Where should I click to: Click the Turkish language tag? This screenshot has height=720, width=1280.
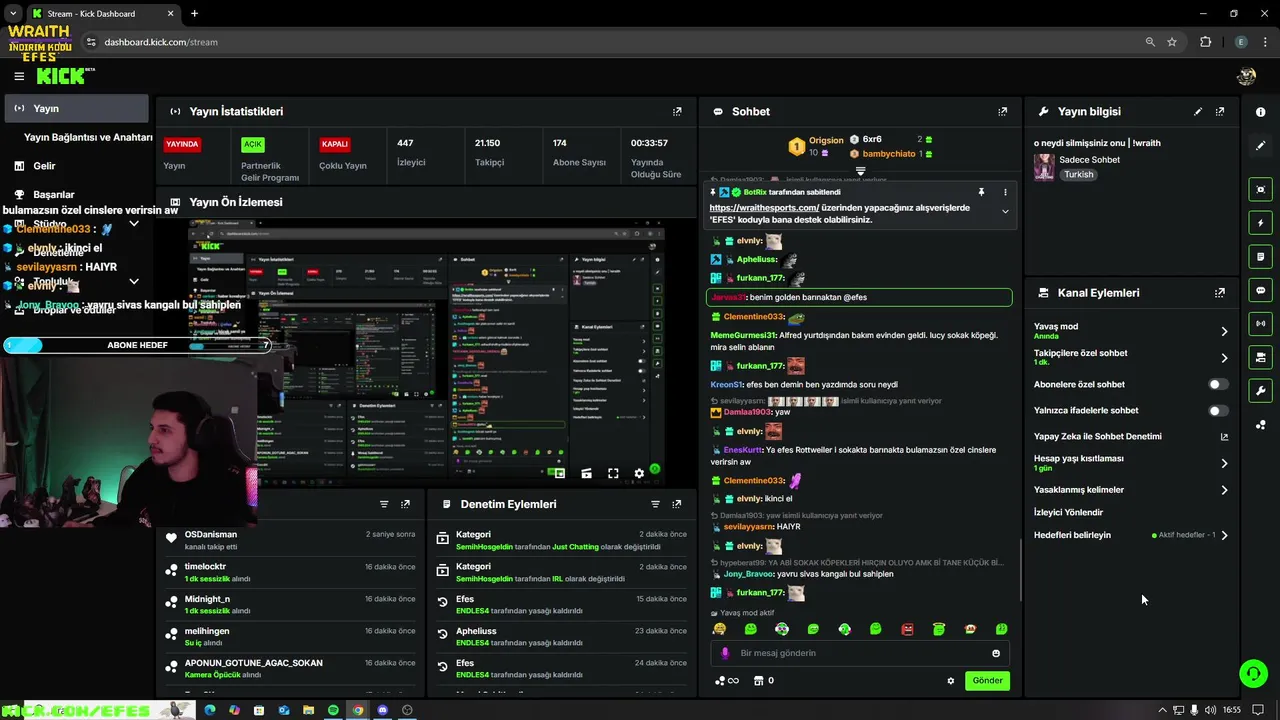point(1079,174)
